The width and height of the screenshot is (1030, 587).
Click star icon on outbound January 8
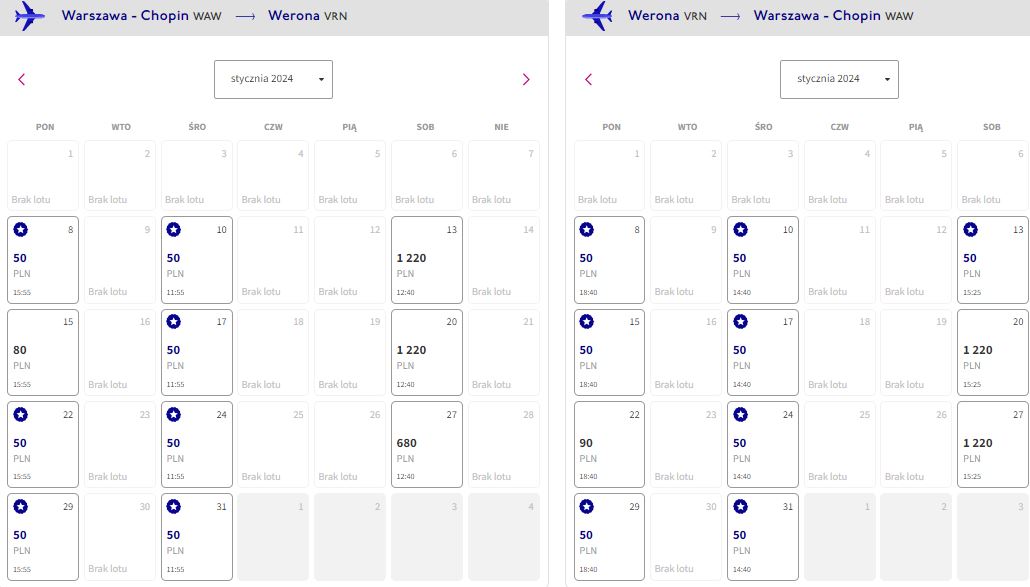pos(20,230)
